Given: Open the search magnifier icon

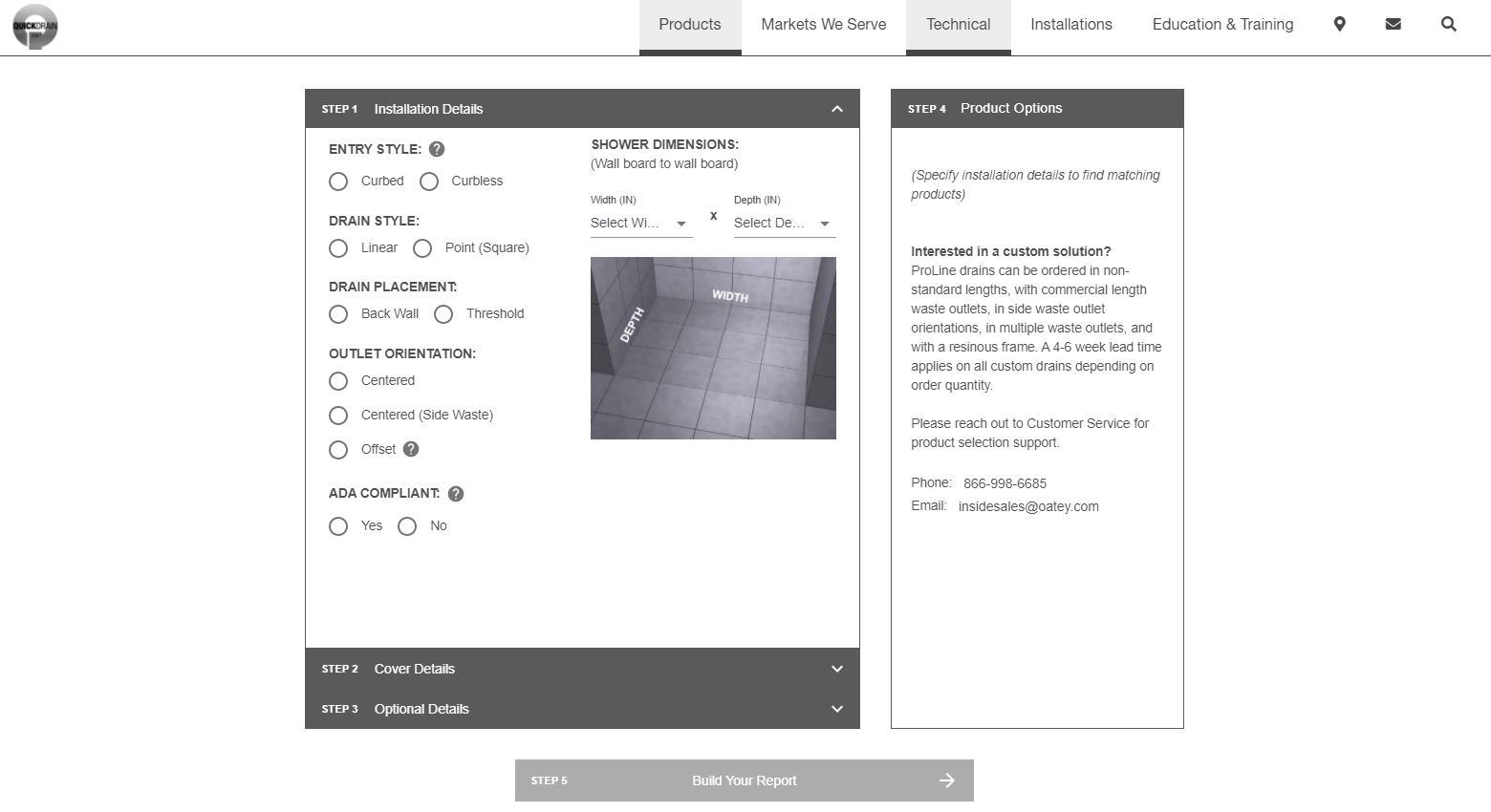Looking at the screenshot, I should [x=1449, y=24].
